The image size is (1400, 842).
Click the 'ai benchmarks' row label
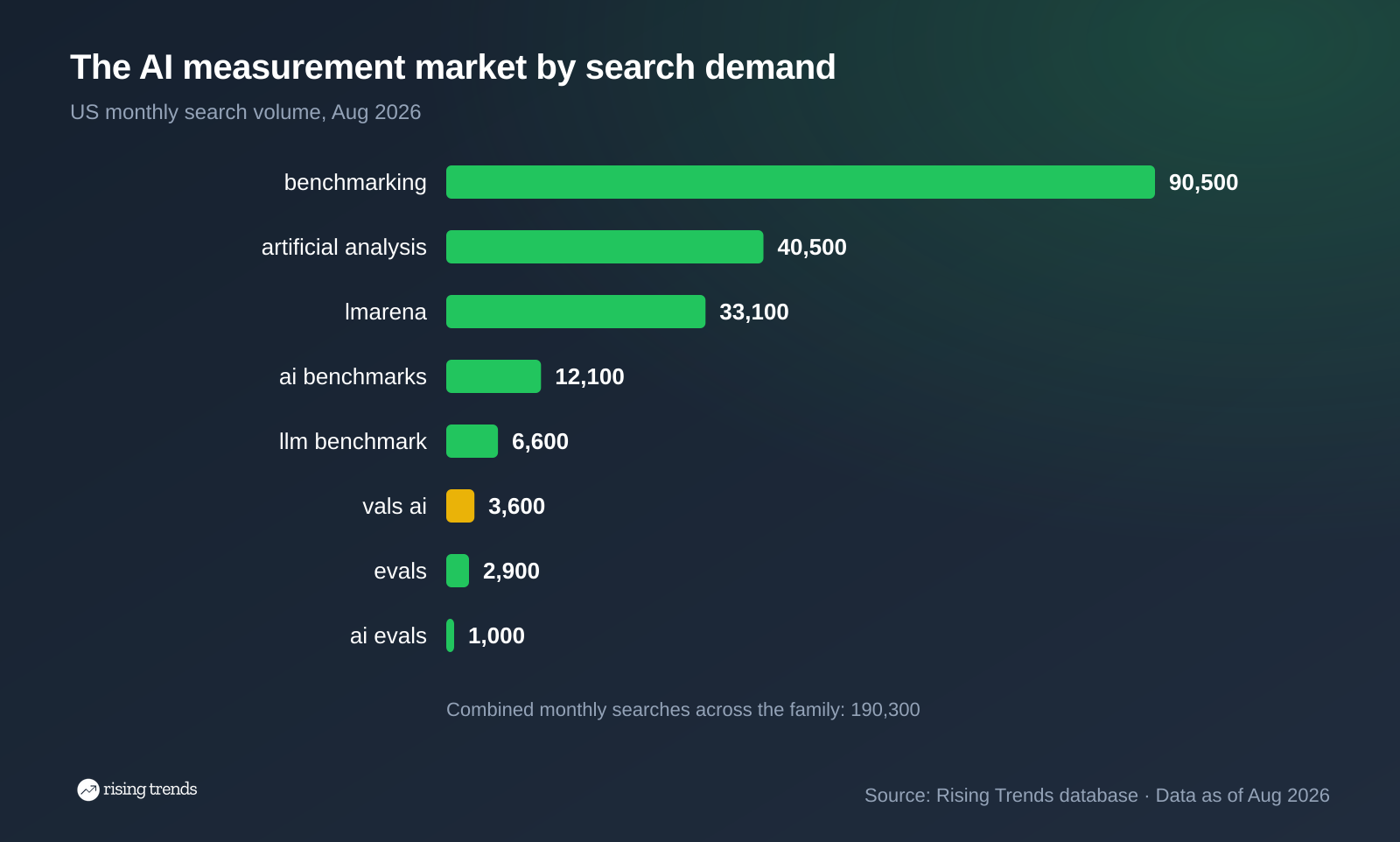tap(353, 376)
